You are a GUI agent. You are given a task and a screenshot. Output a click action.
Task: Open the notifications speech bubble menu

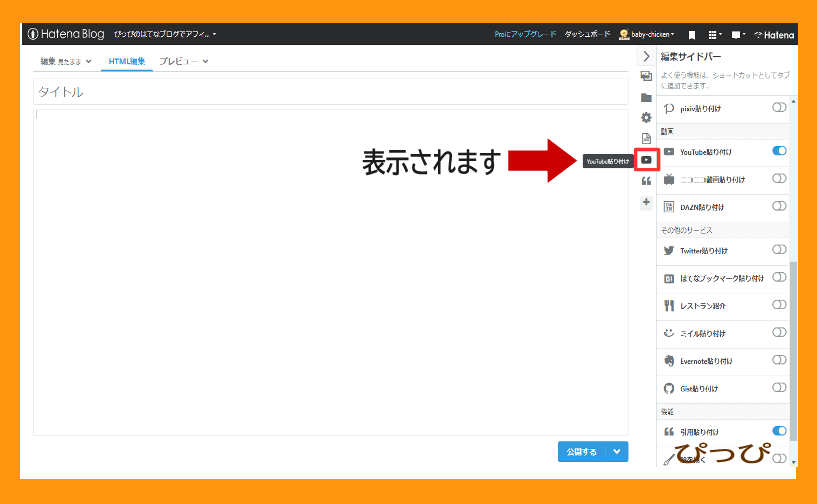(738, 35)
